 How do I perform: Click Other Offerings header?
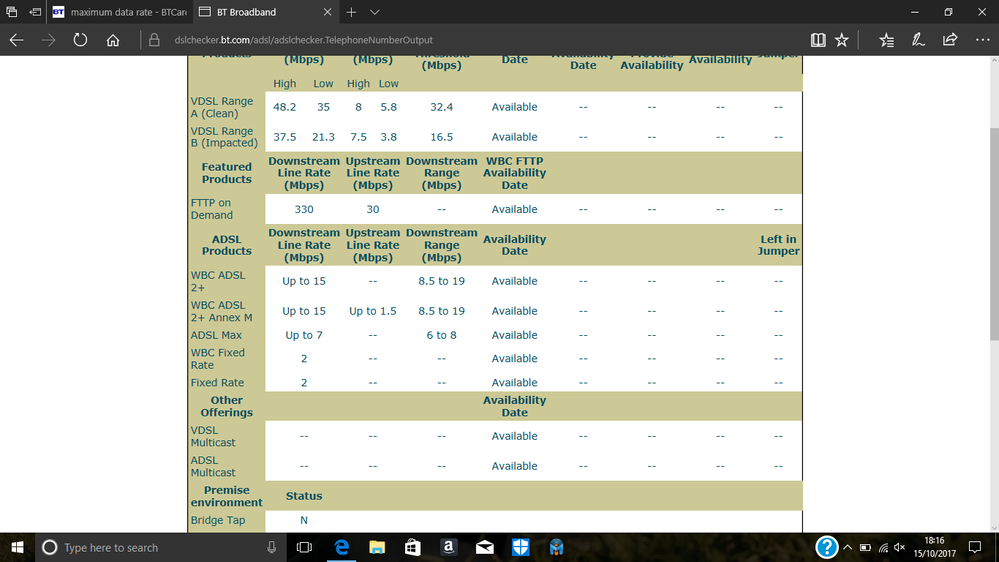(227, 407)
